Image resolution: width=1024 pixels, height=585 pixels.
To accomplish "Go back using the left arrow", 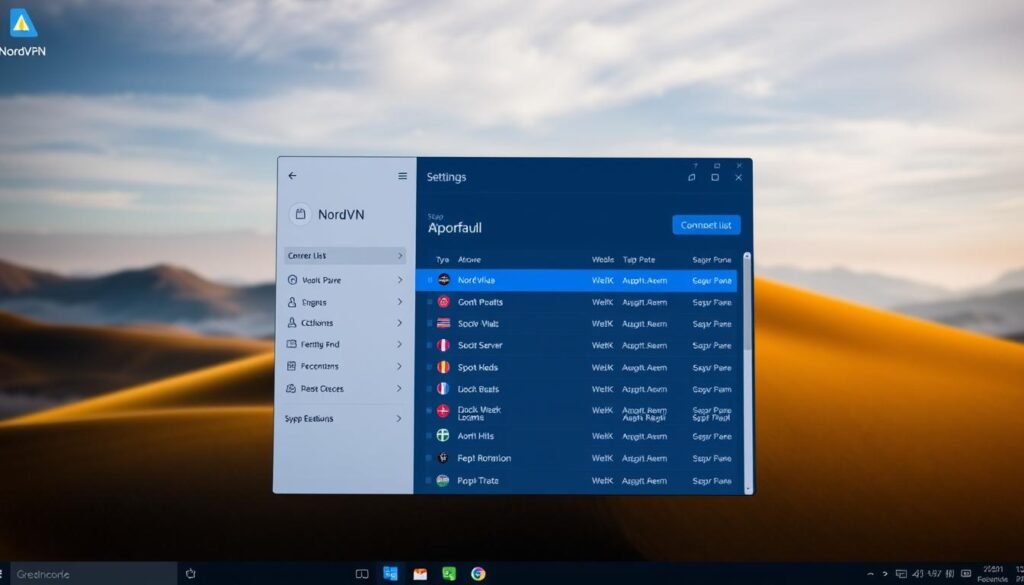I will pos(292,176).
